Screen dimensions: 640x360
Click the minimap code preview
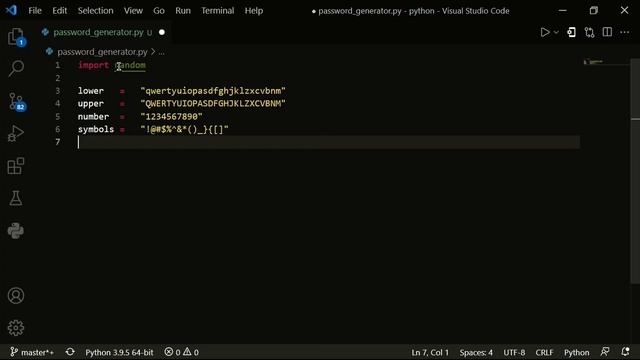[x=593, y=62]
